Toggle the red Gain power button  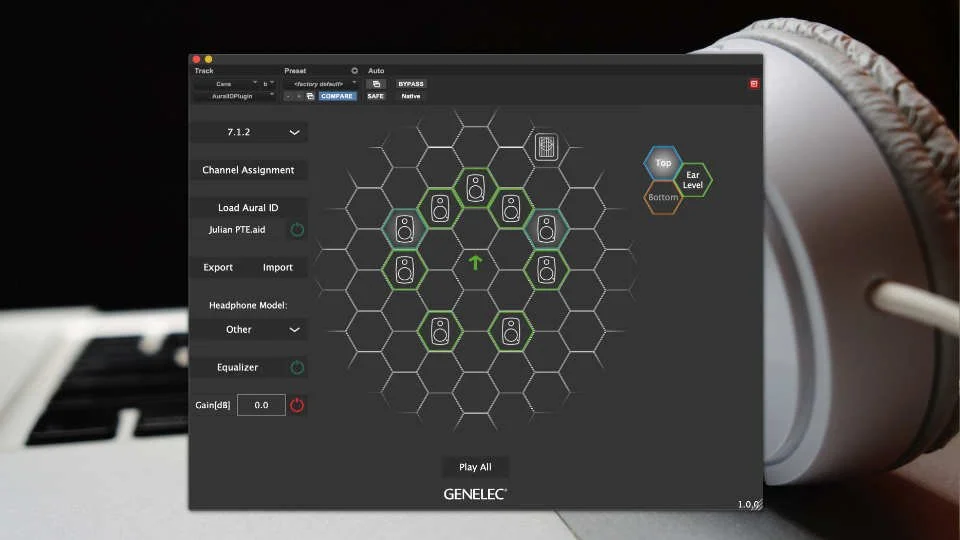[297, 405]
